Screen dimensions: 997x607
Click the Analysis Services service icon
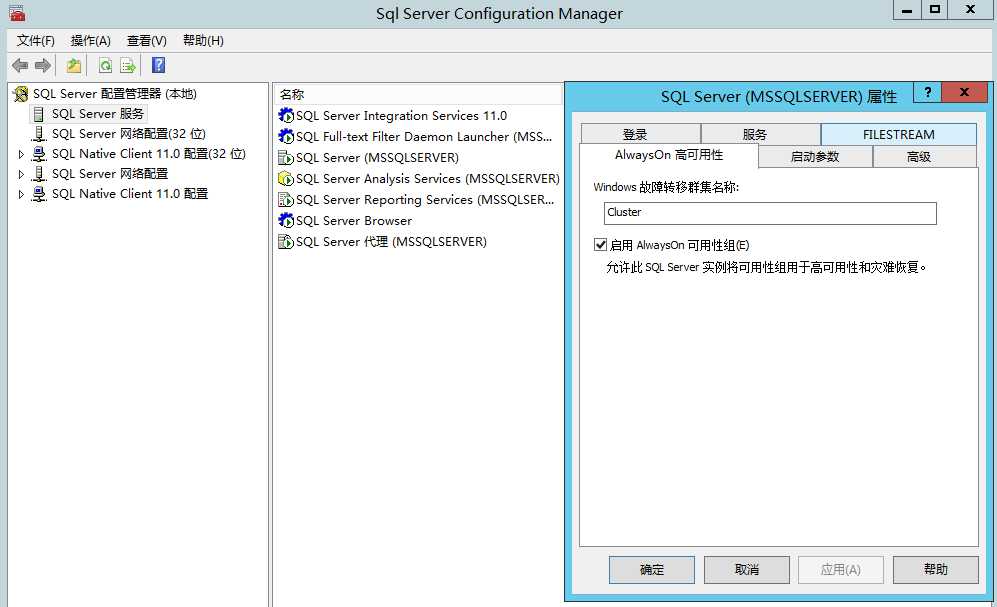[286, 179]
